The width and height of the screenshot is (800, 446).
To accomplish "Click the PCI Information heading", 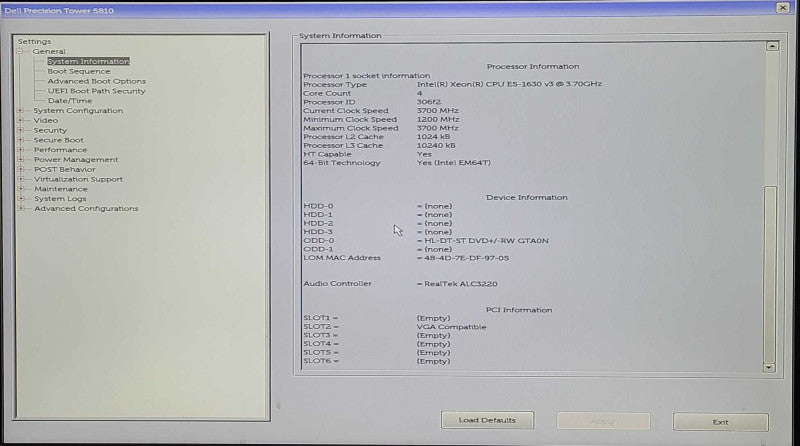I will pos(519,310).
